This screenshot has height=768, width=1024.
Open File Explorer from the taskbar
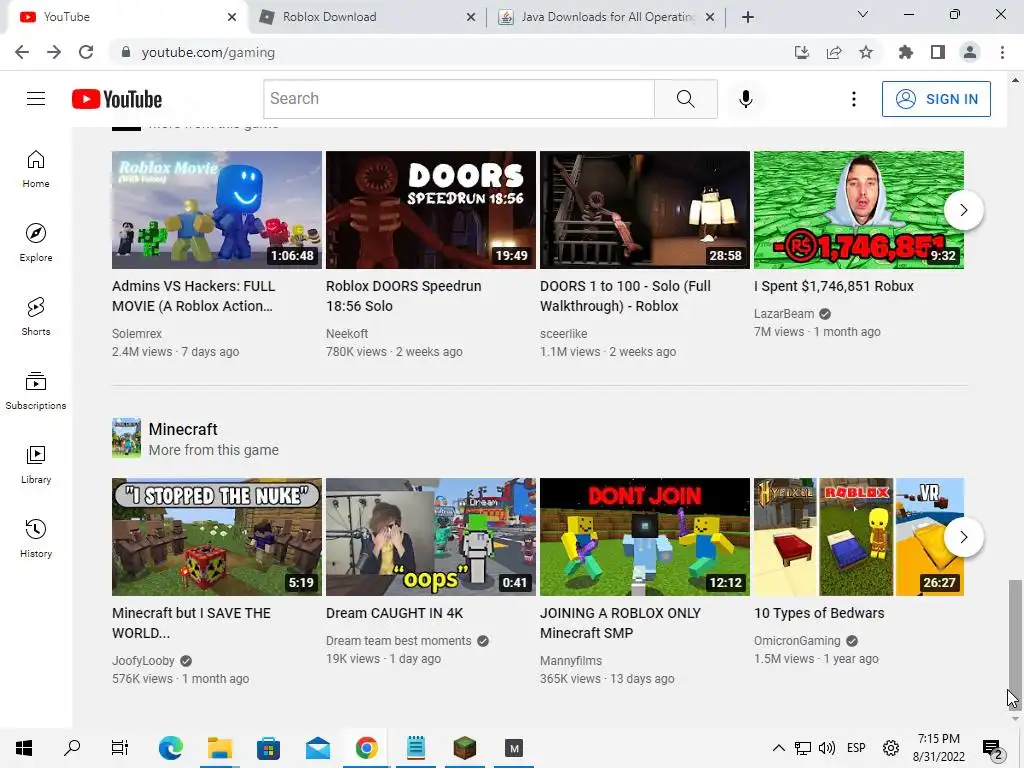[x=220, y=748]
